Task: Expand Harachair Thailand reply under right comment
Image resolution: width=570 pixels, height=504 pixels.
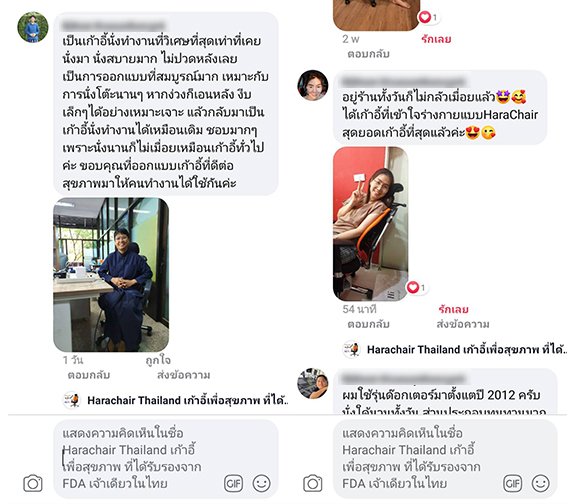Action: click(x=455, y=349)
